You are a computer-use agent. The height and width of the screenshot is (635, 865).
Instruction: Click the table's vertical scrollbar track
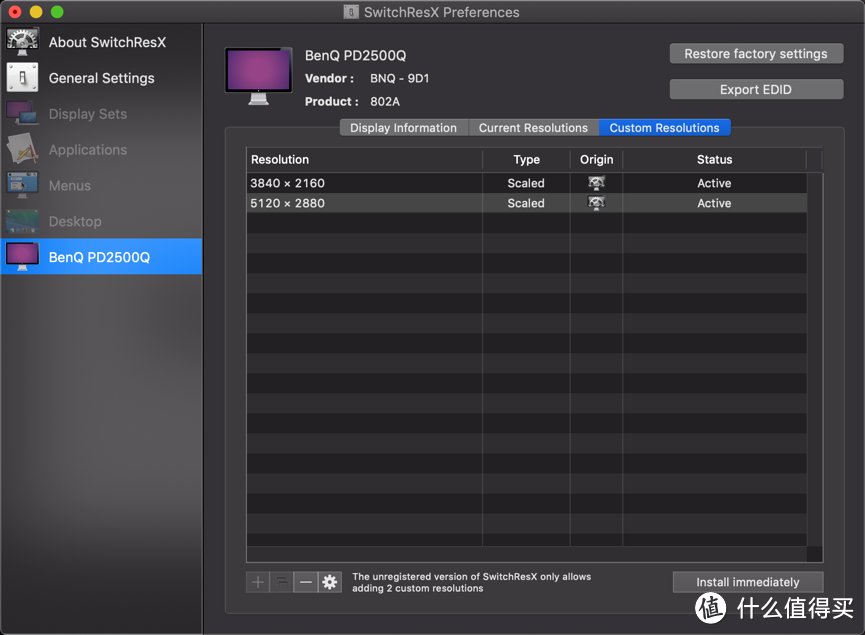coord(815,360)
